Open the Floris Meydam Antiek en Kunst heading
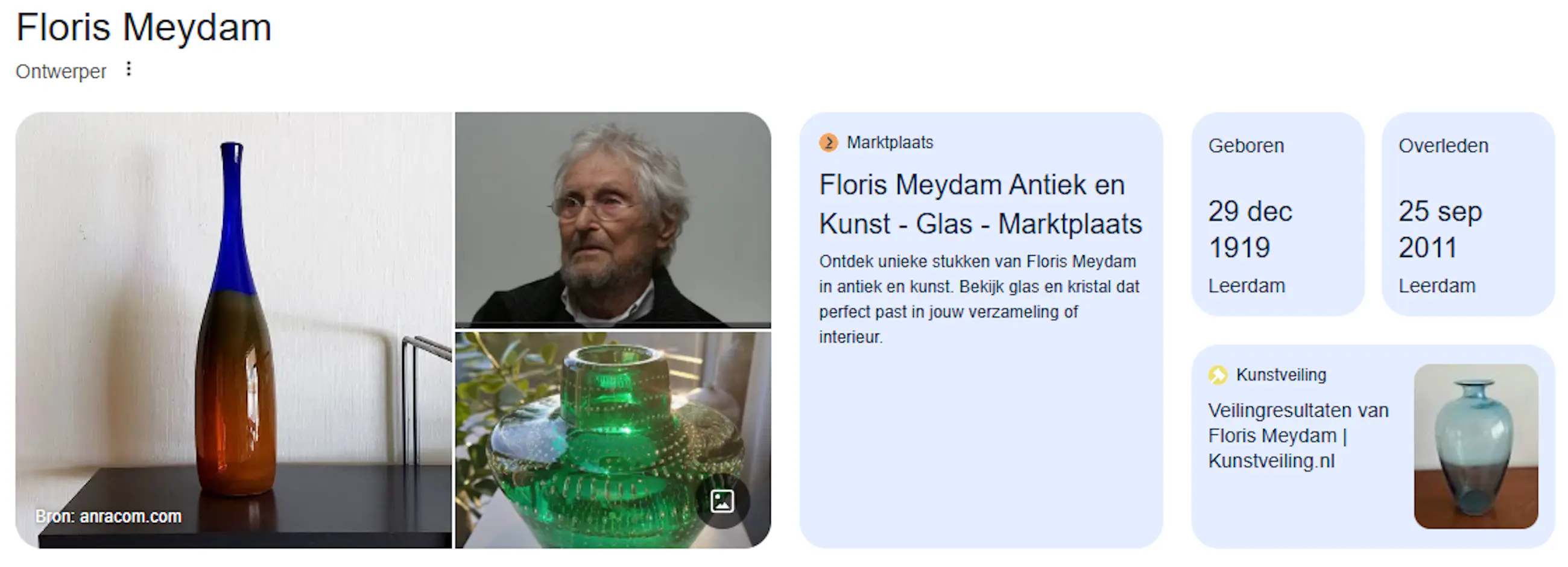 coord(981,204)
